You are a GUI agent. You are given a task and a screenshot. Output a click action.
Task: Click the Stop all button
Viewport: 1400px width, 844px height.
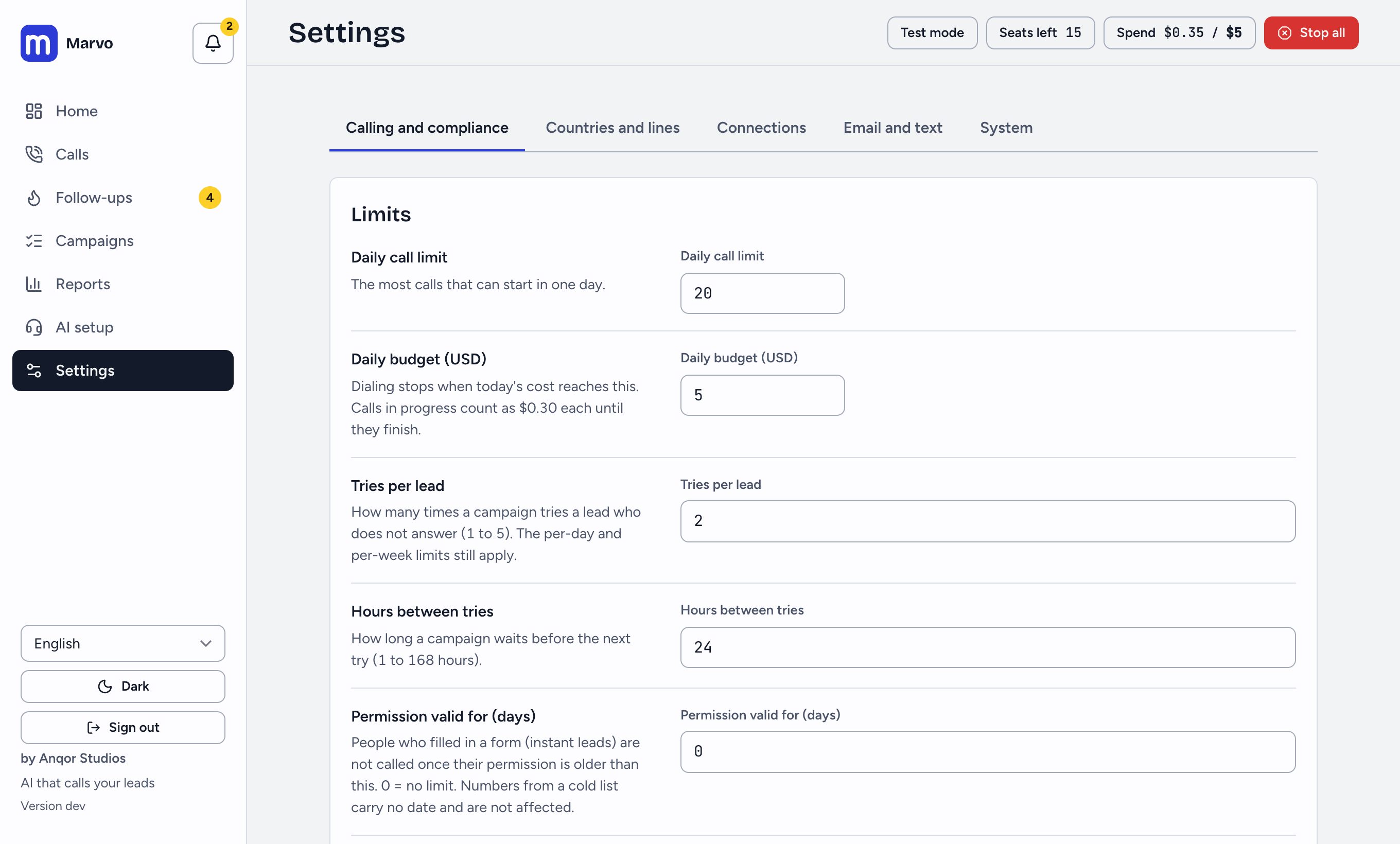tap(1311, 33)
